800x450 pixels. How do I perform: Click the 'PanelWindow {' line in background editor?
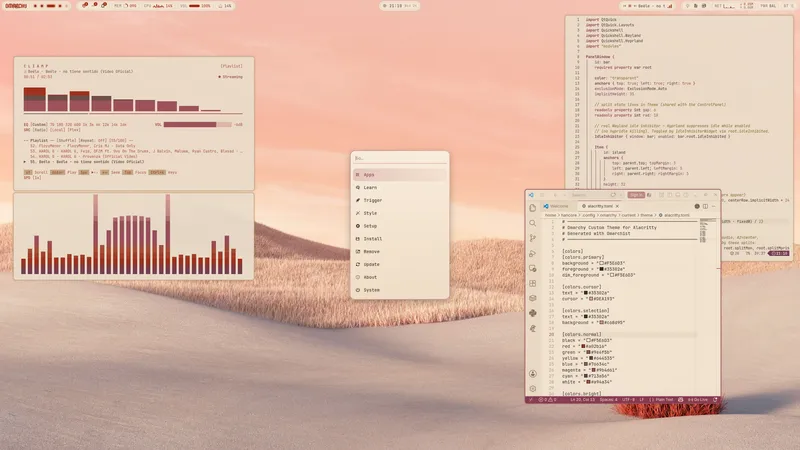point(599,57)
